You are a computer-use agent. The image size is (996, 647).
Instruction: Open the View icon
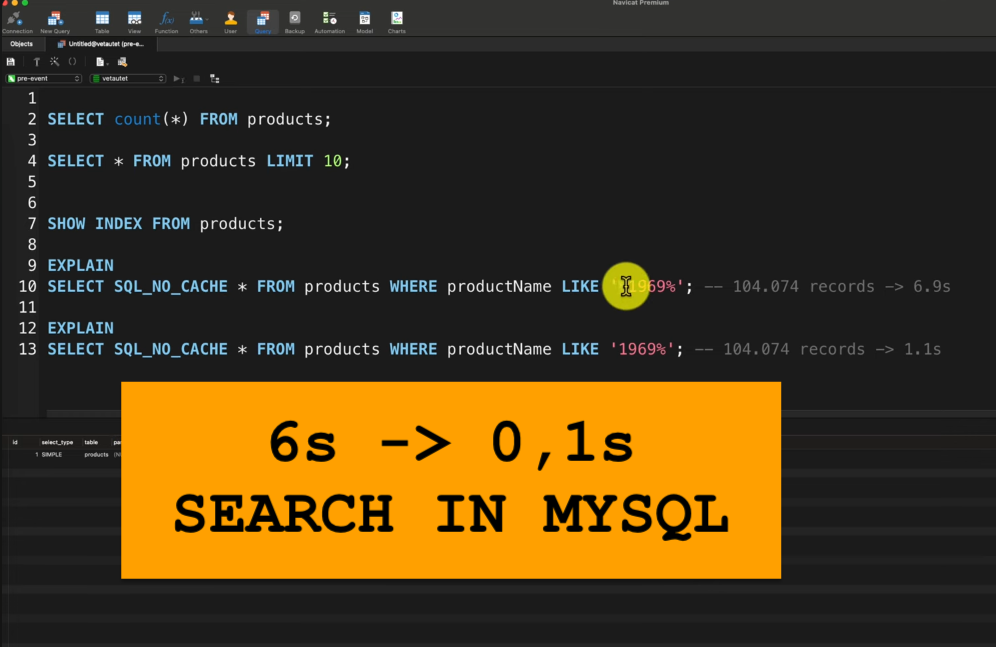click(x=133, y=20)
